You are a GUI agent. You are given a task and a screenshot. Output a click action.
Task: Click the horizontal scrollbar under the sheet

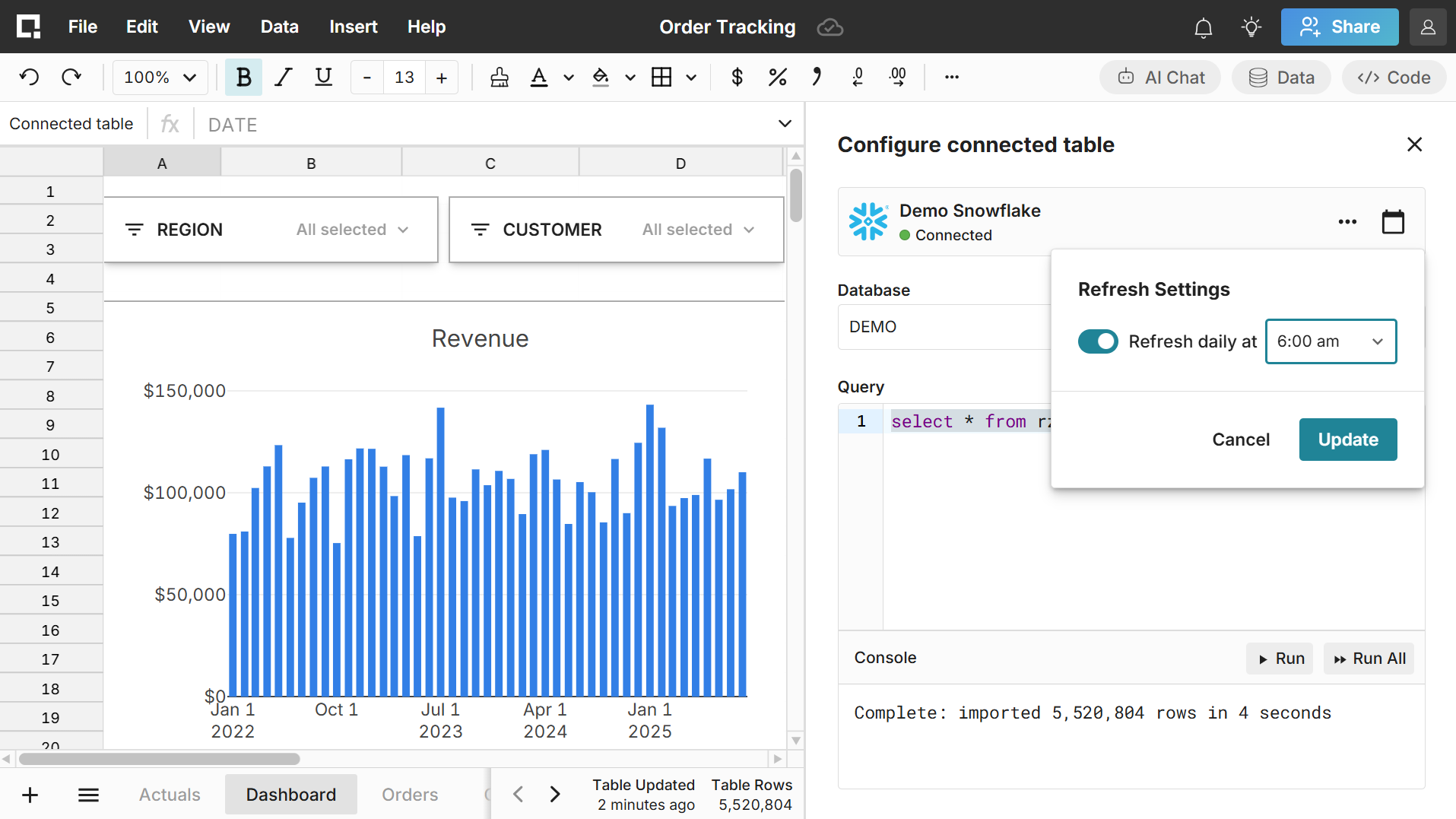[x=160, y=759]
